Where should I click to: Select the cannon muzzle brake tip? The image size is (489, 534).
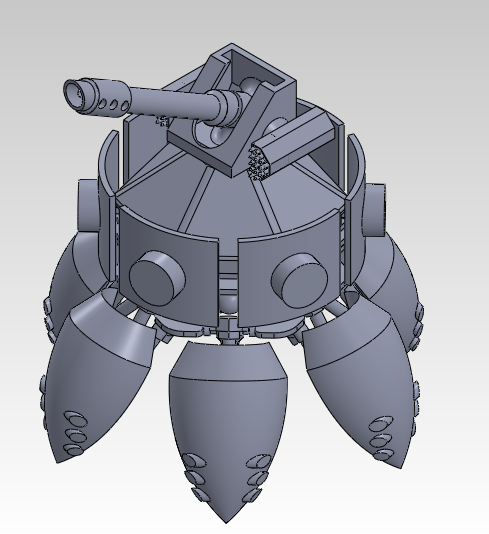pos(97,97)
